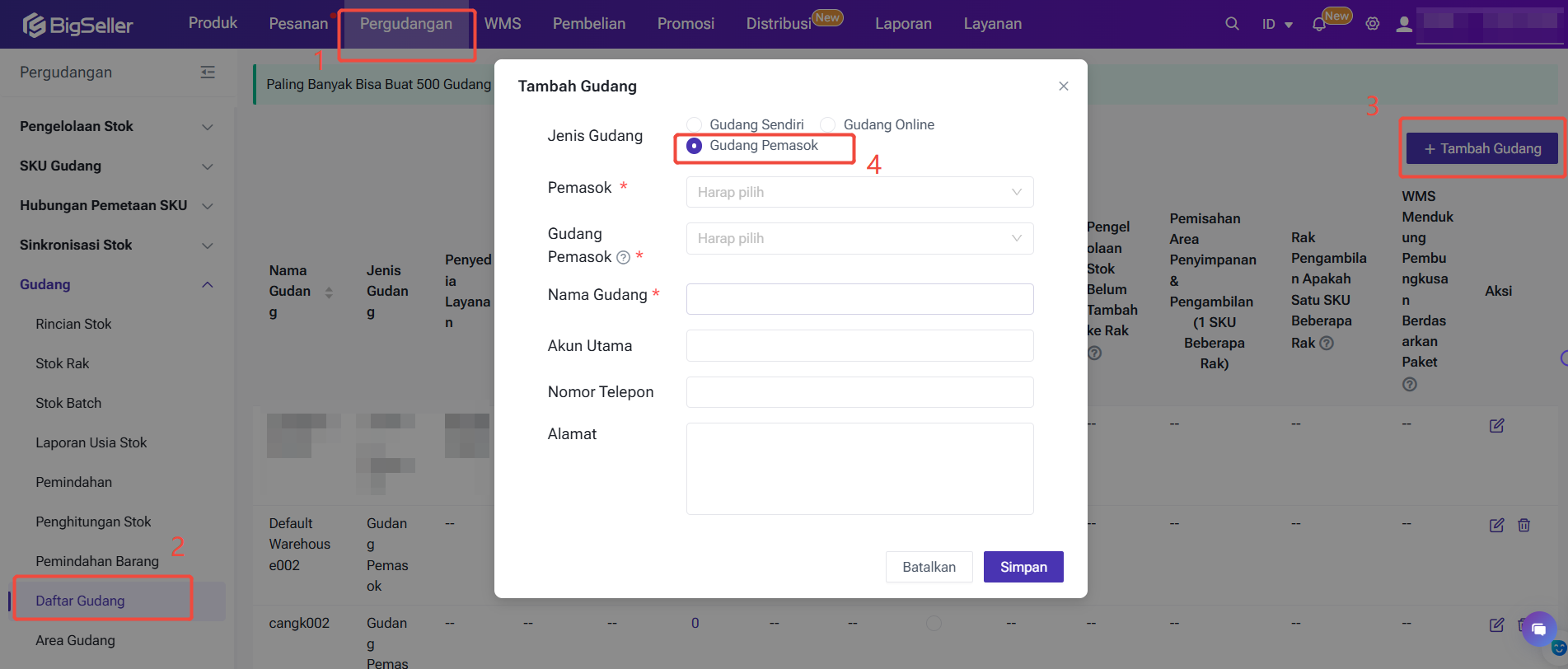Open the Laporan menu
The image size is (1568, 669).
(903, 24)
